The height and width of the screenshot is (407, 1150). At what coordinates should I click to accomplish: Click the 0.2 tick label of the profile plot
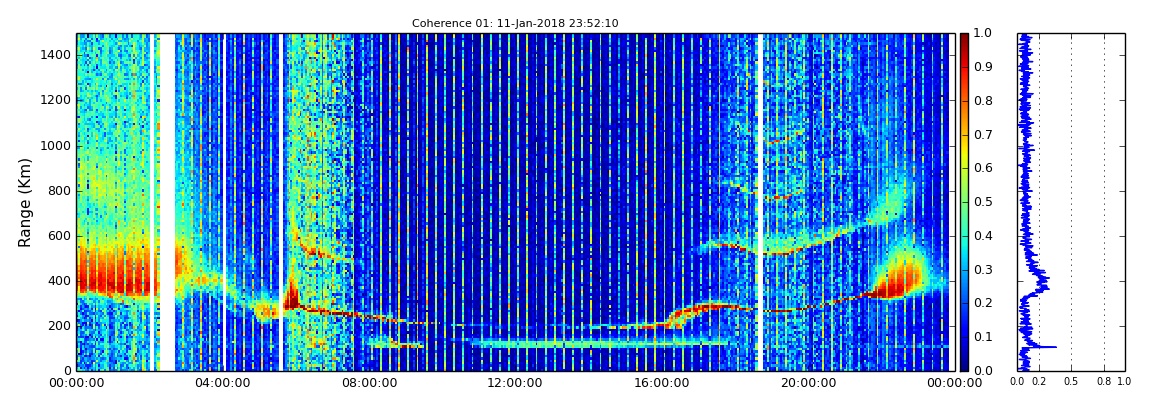[1039, 382]
